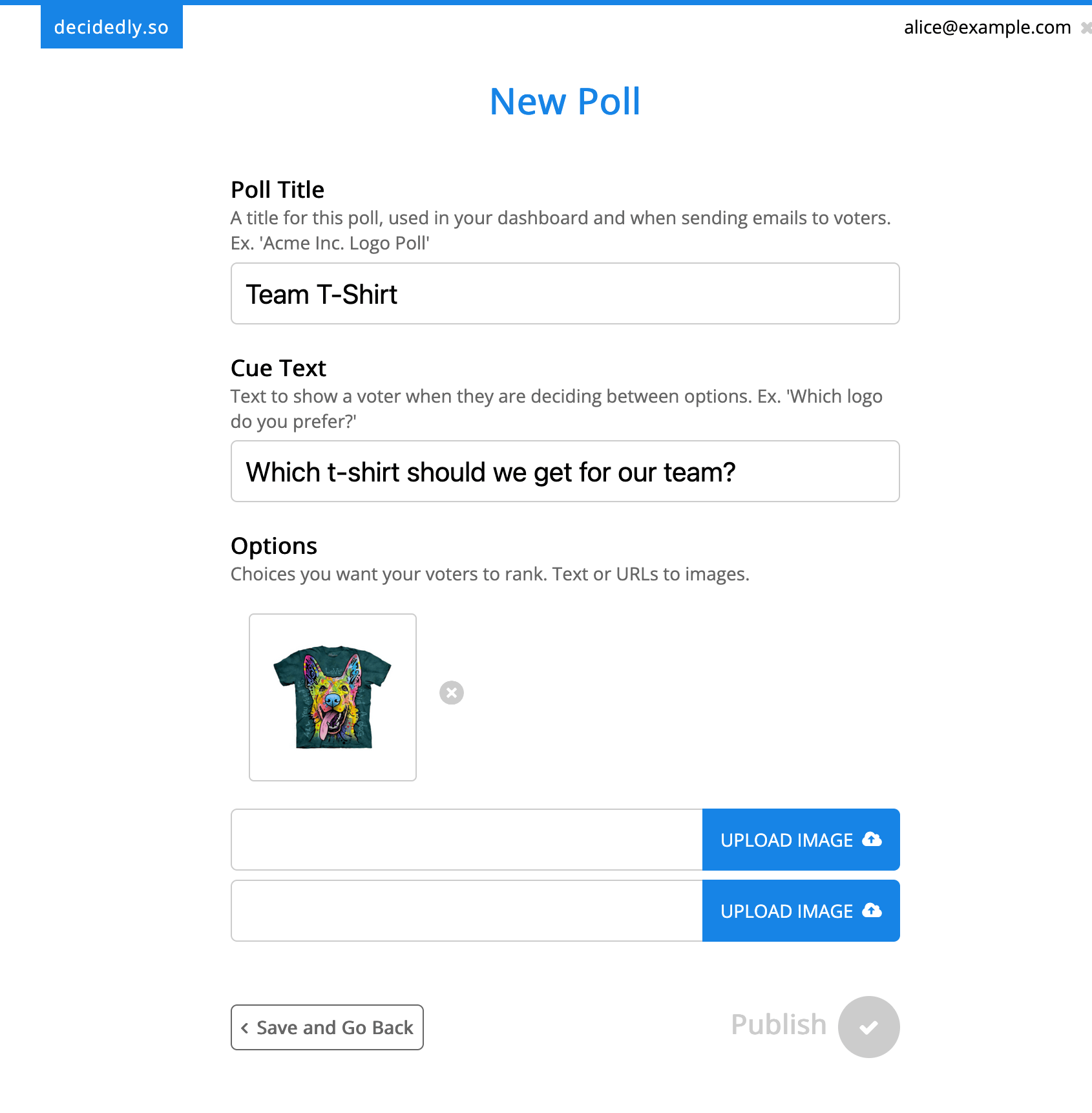This screenshot has width=1092, height=1113.
Task: Click the Cue Text label
Action: 278,368
